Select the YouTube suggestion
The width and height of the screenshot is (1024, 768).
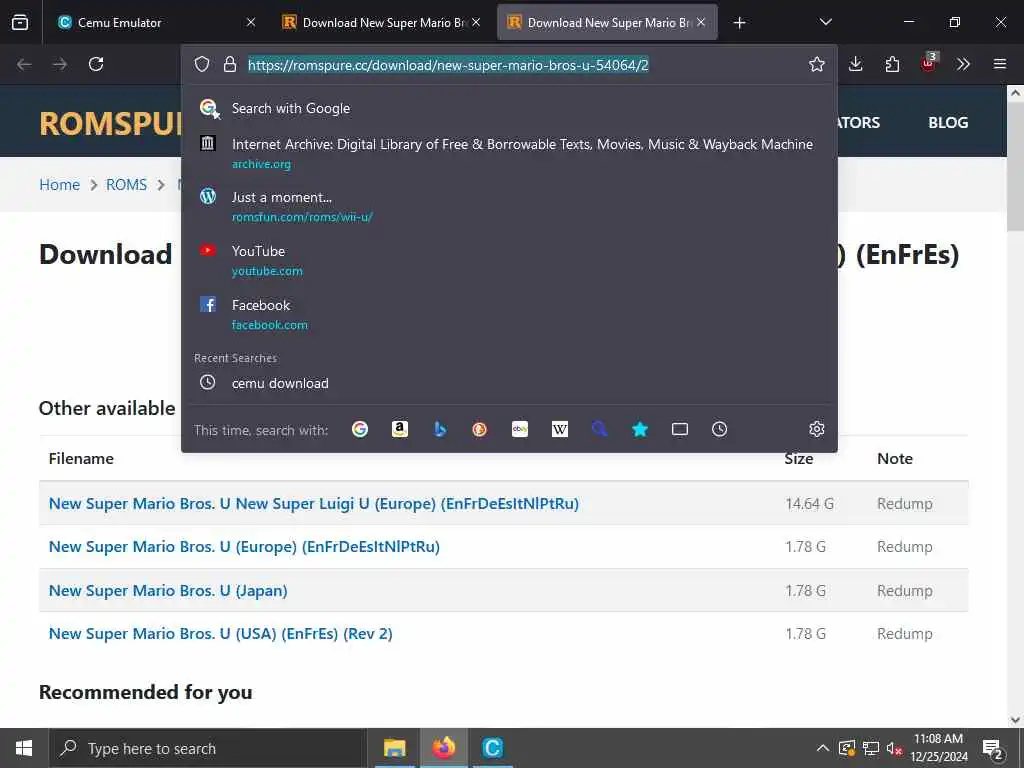(x=509, y=261)
